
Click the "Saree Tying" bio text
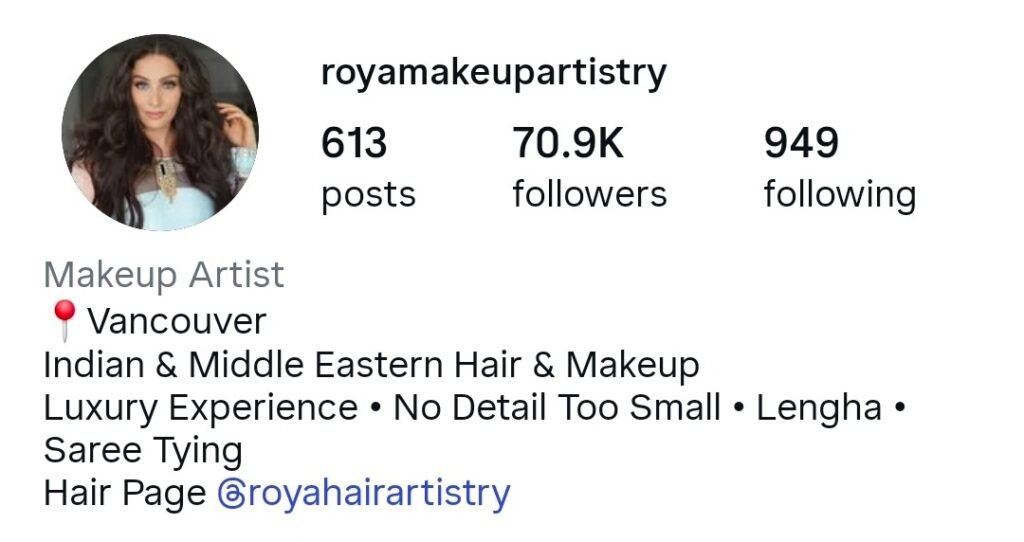[143, 451]
